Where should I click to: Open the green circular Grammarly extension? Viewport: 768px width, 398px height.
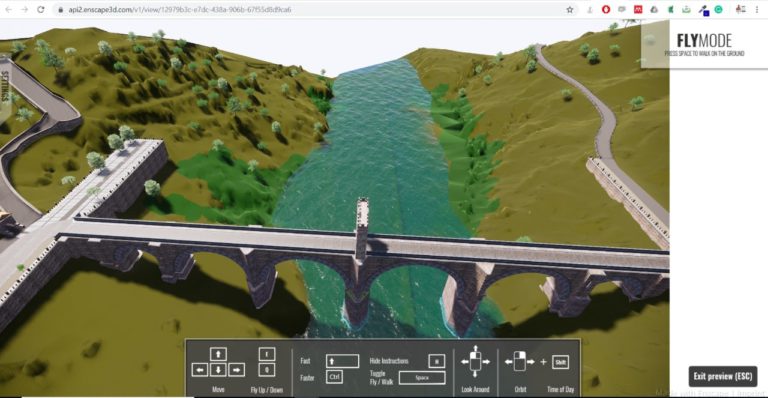click(x=719, y=9)
